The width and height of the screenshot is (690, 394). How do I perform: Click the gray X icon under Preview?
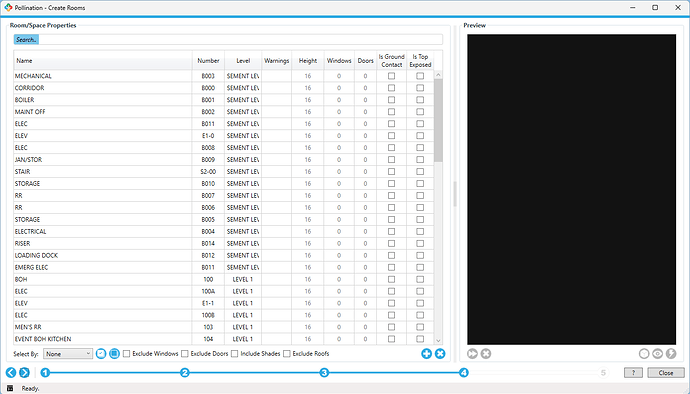pyautogui.click(x=486, y=353)
